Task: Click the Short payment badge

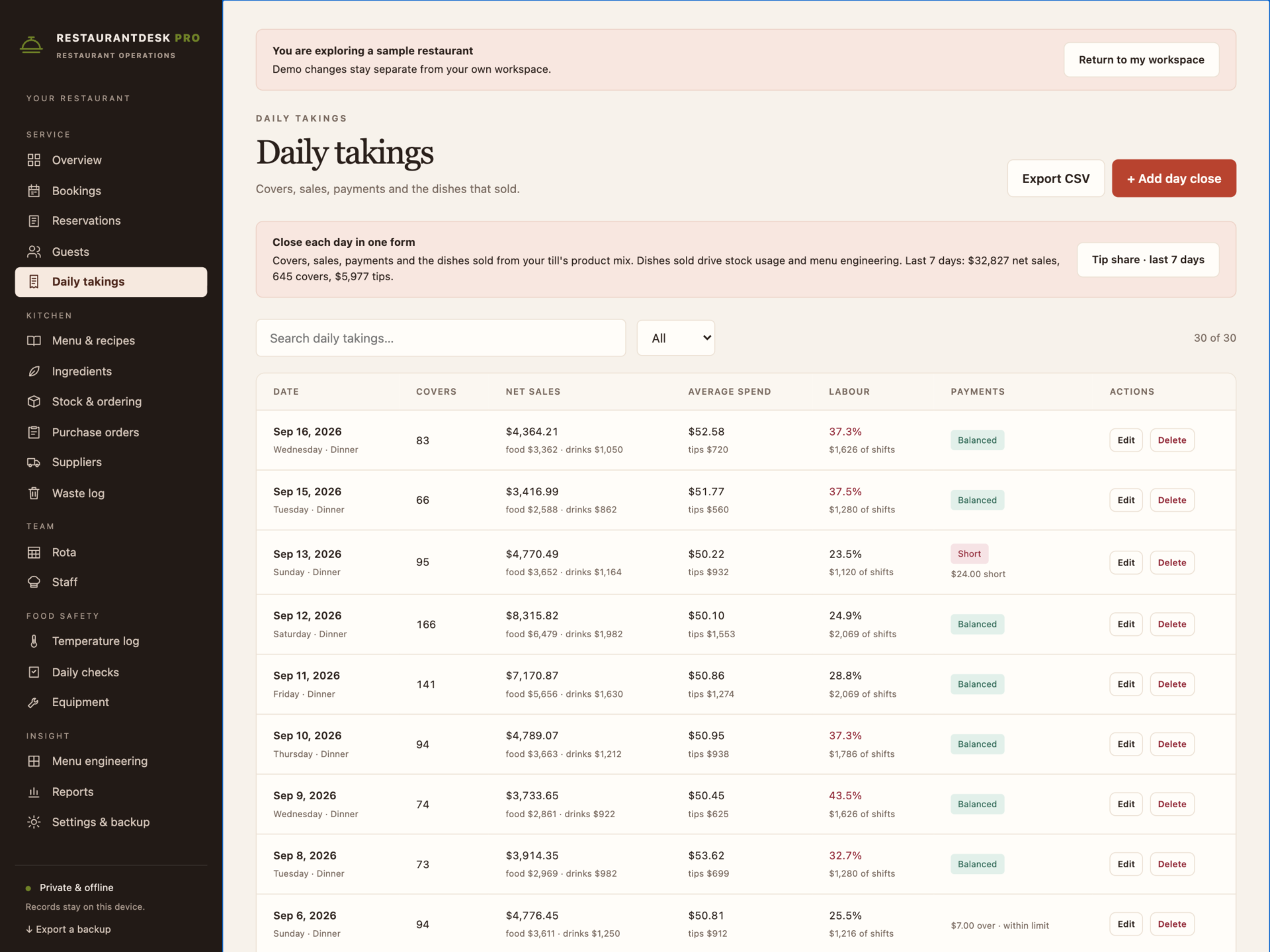Action: 969,554
